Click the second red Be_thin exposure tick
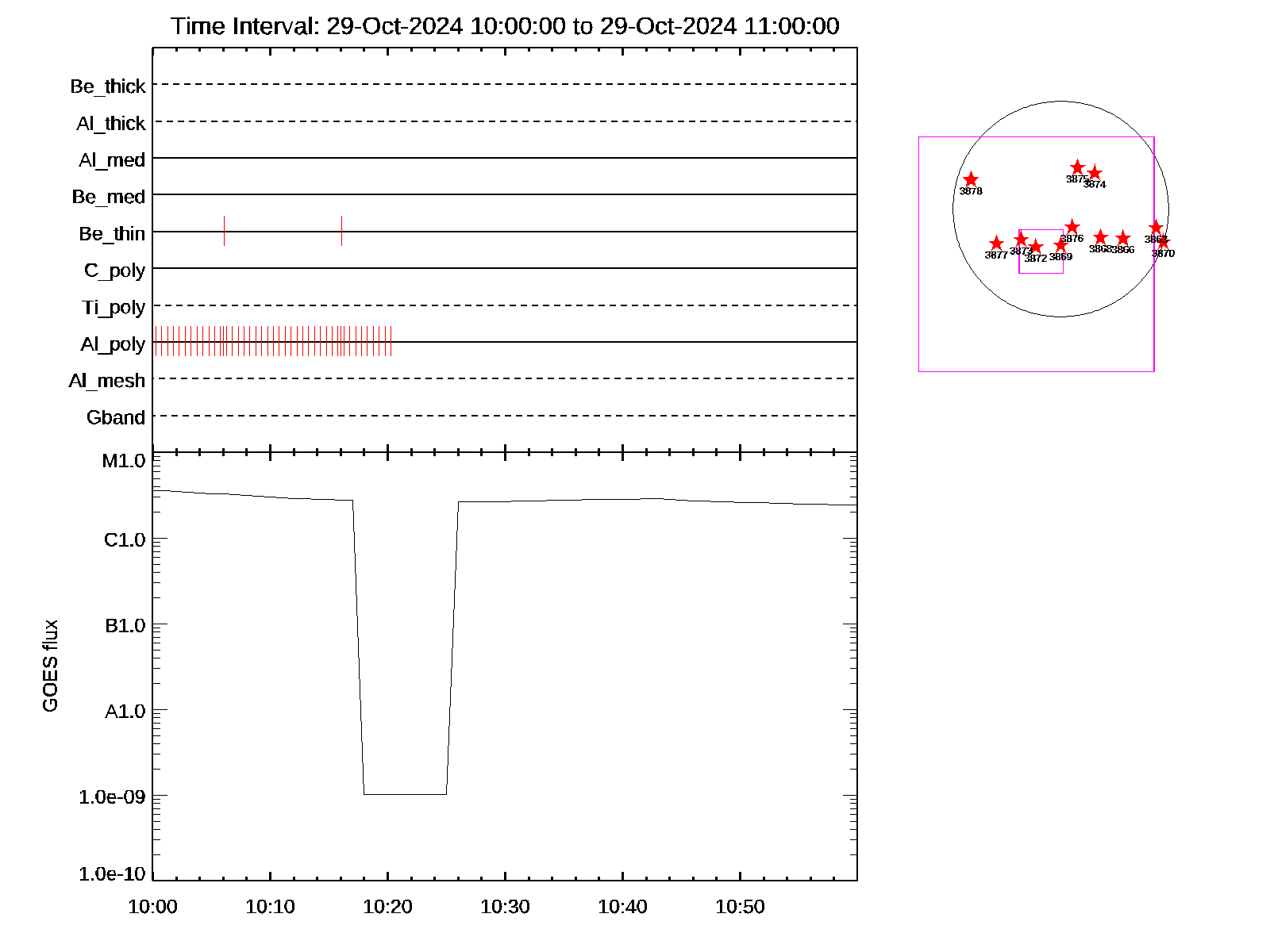 pyautogui.click(x=341, y=231)
